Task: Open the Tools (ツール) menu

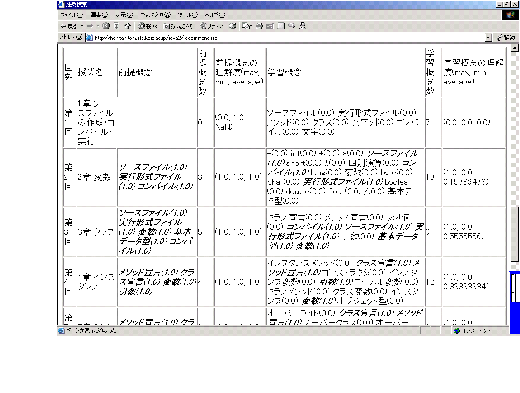Action: [x=188, y=15]
